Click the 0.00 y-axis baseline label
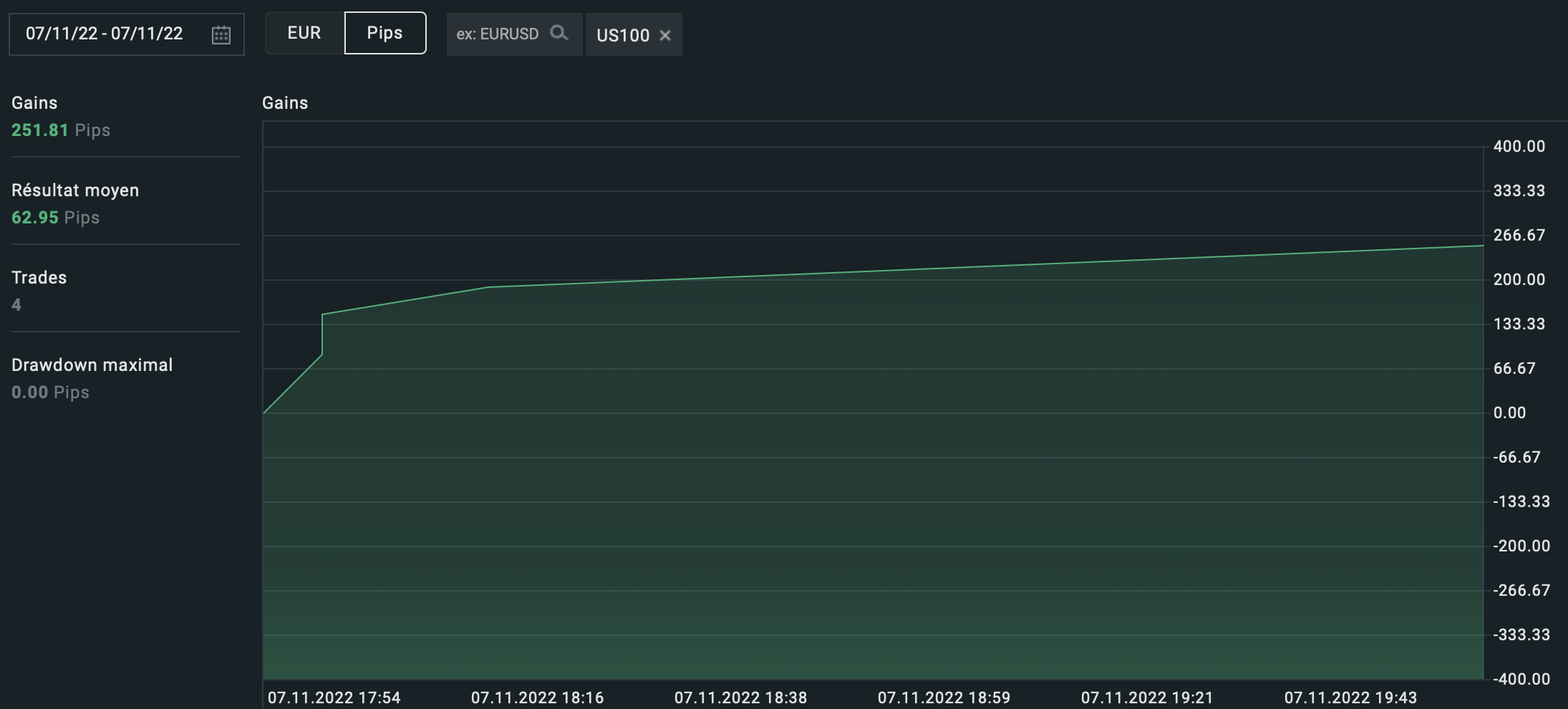Viewport: 1568px width, 709px height. pos(1509,413)
